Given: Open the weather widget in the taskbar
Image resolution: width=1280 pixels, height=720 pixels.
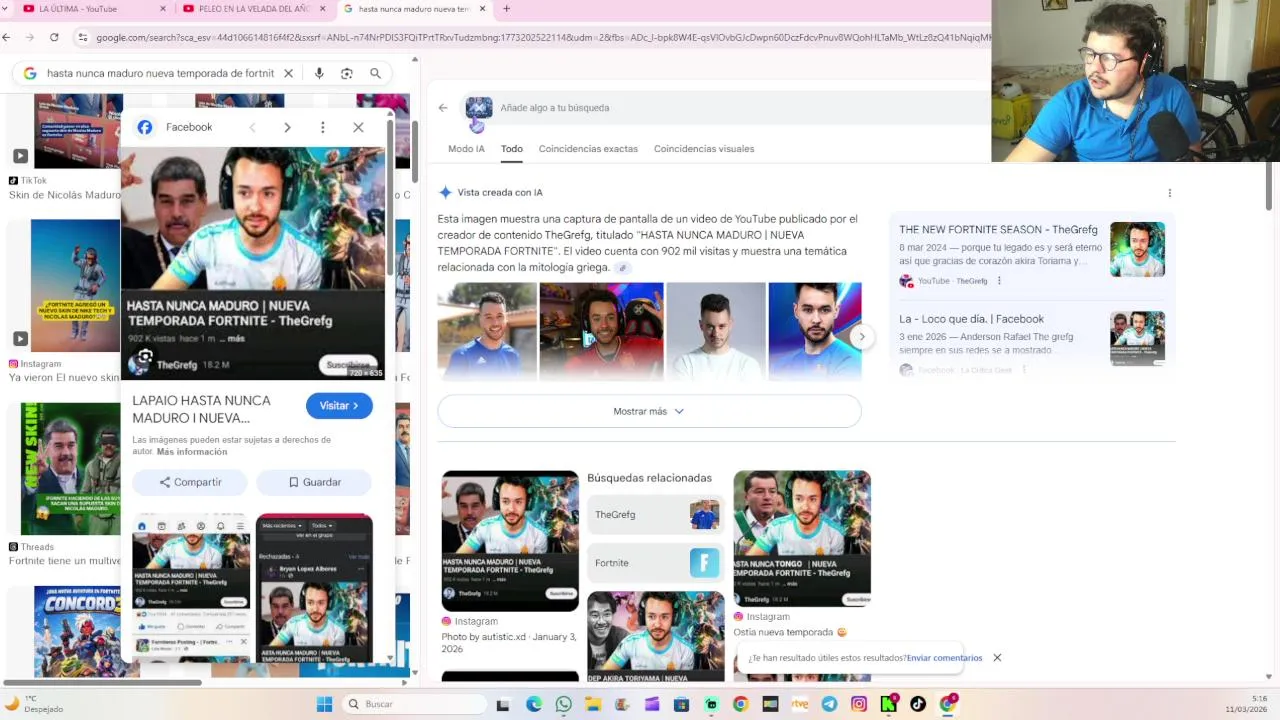Looking at the screenshot, I should 35,704.
